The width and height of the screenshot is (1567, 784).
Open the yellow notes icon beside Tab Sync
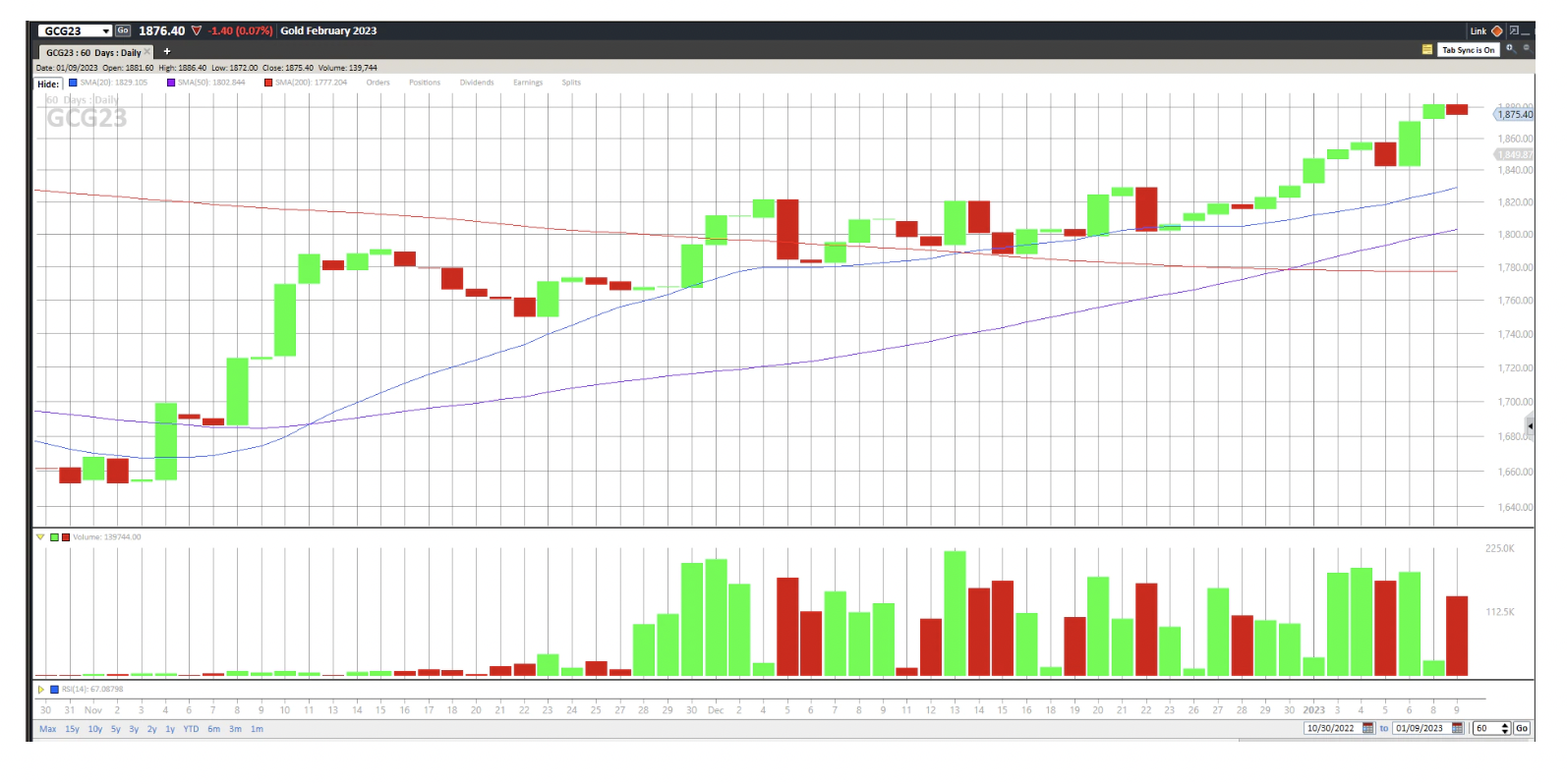coord(1426,50)
